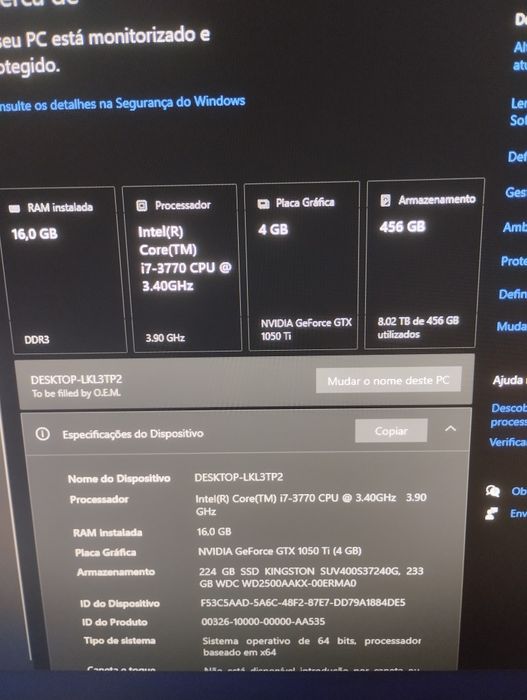This screenshot has width=527, height=700.
Task: Click the Armazenamento storage icon
Action: tap(385, 200)
